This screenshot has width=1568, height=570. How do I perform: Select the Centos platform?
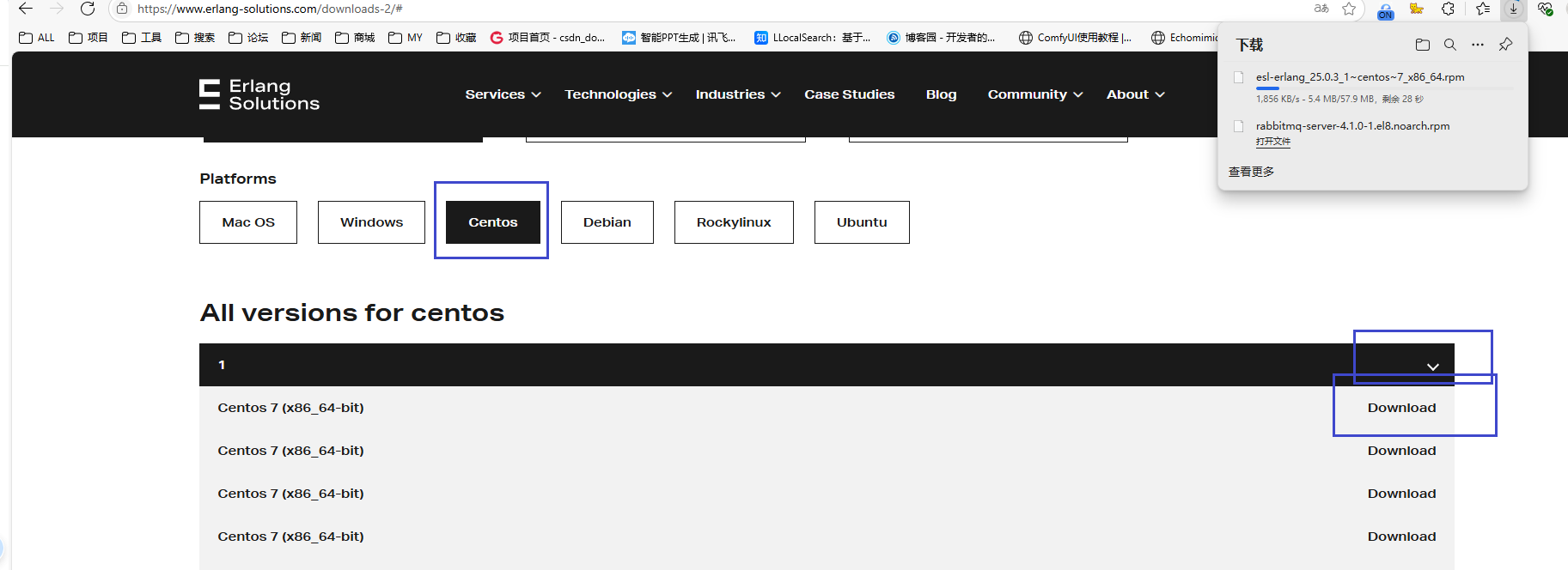tap(493, 222)
